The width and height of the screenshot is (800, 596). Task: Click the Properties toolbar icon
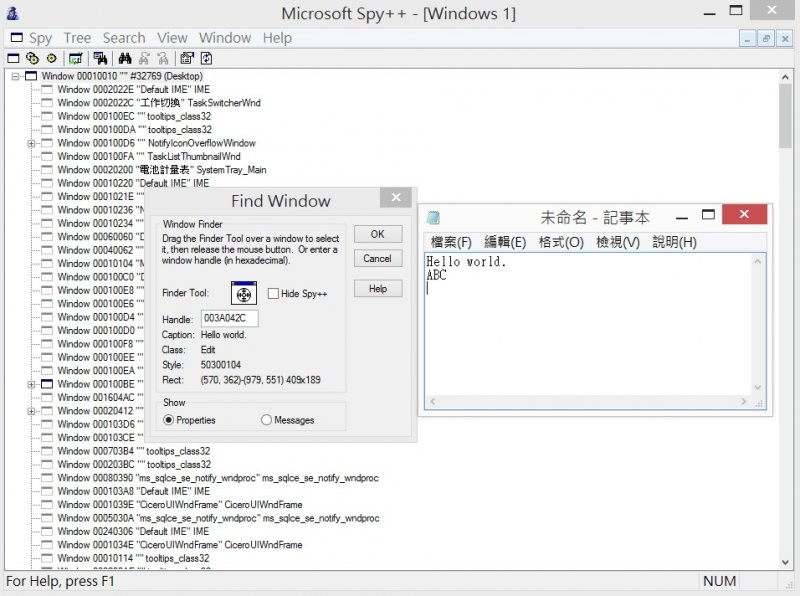187,59
